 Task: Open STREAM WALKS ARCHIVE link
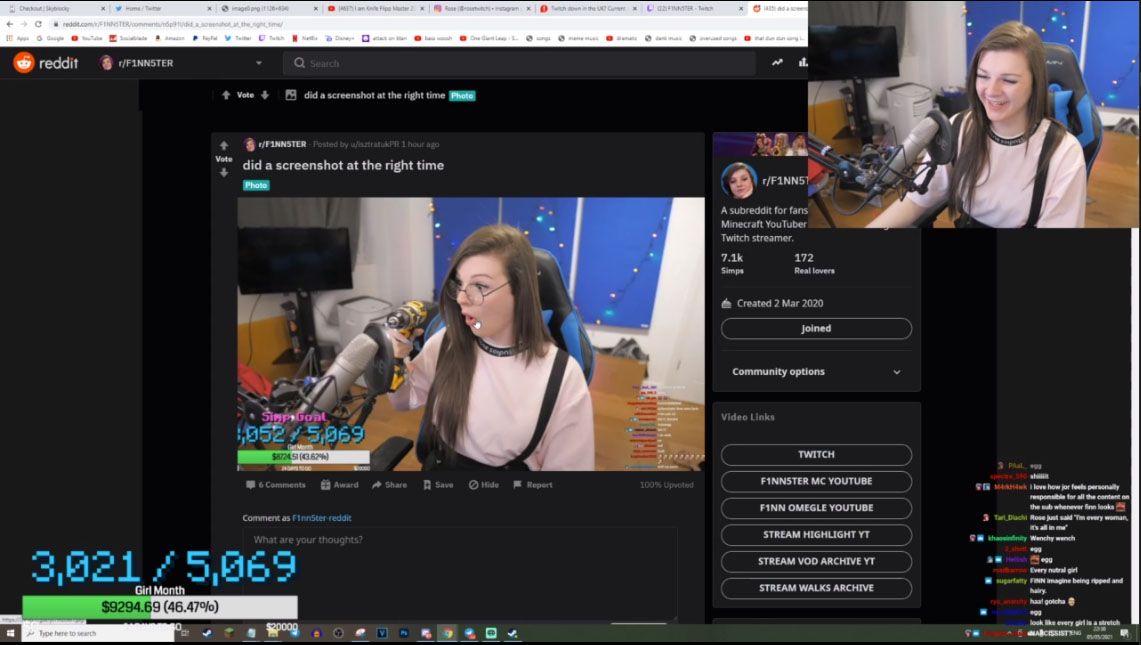coord(816,588)
